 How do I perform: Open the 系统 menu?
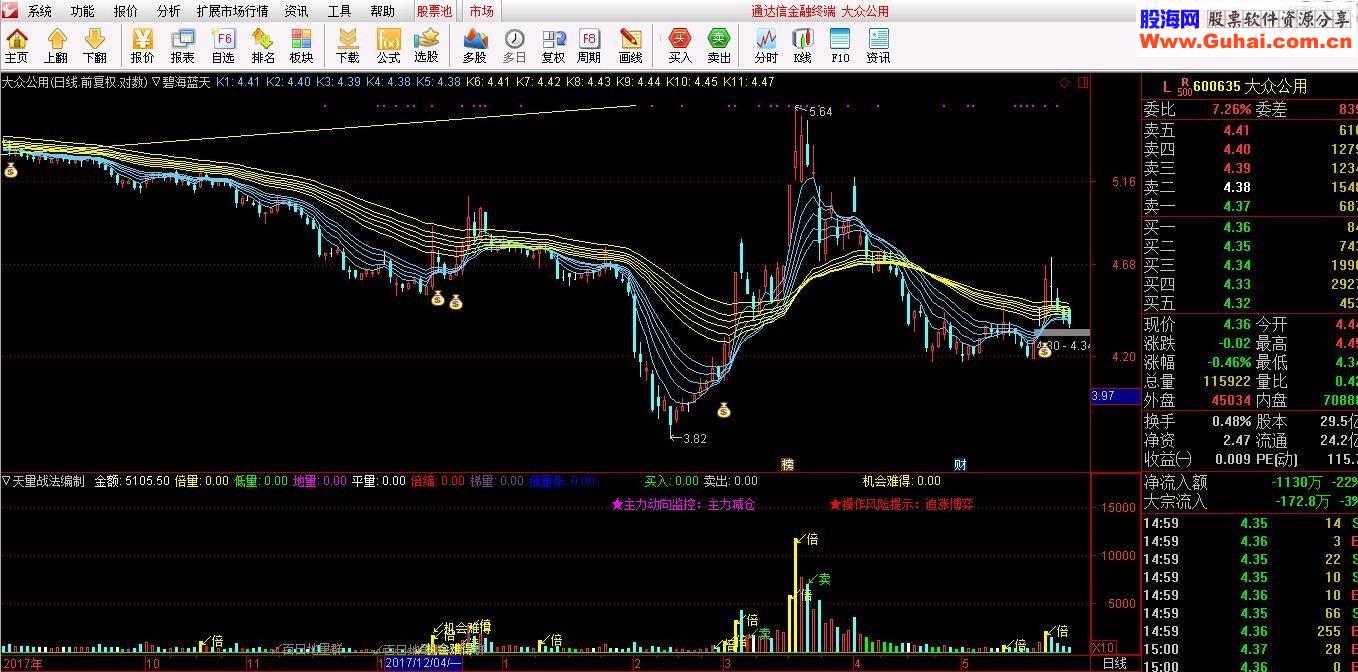(40, 11)
